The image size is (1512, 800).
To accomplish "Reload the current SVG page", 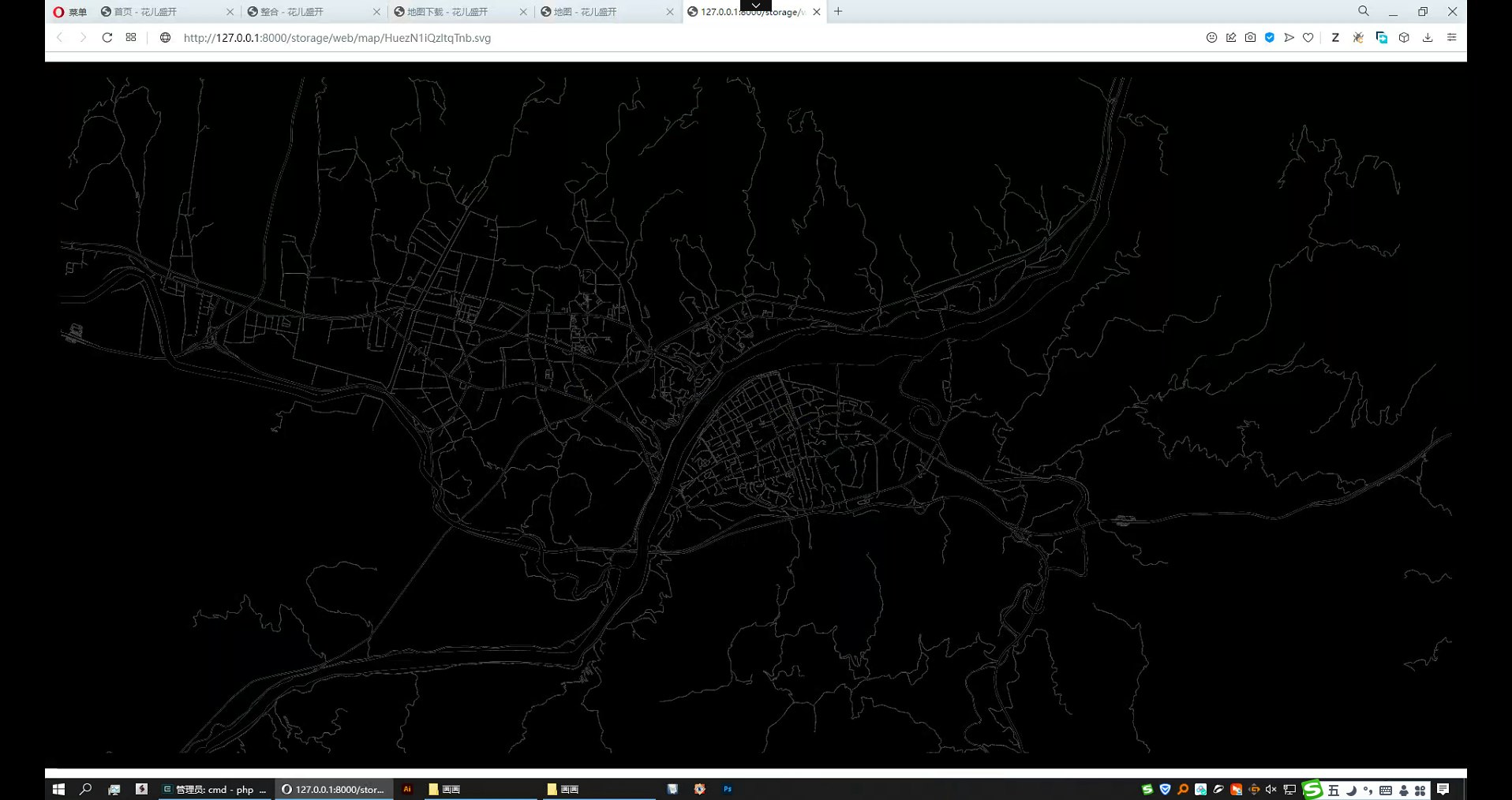I will tap(107, 38).
